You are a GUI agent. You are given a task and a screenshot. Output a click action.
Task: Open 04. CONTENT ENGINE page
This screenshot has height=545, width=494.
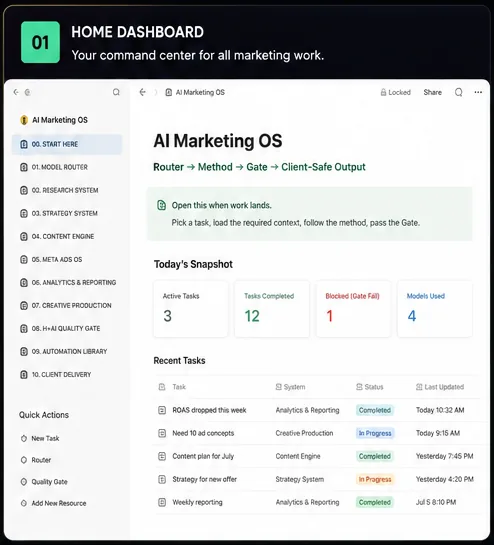coord(63,236)
